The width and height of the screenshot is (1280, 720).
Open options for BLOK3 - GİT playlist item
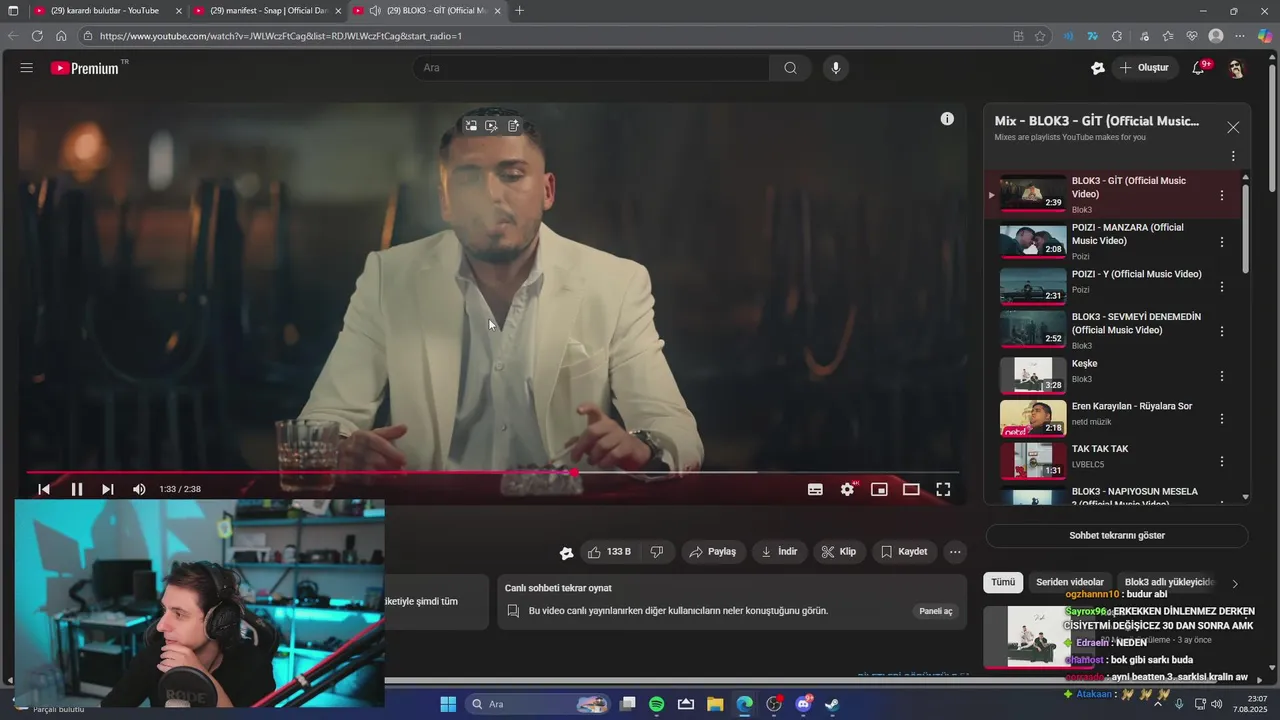tap(1222, 196)
